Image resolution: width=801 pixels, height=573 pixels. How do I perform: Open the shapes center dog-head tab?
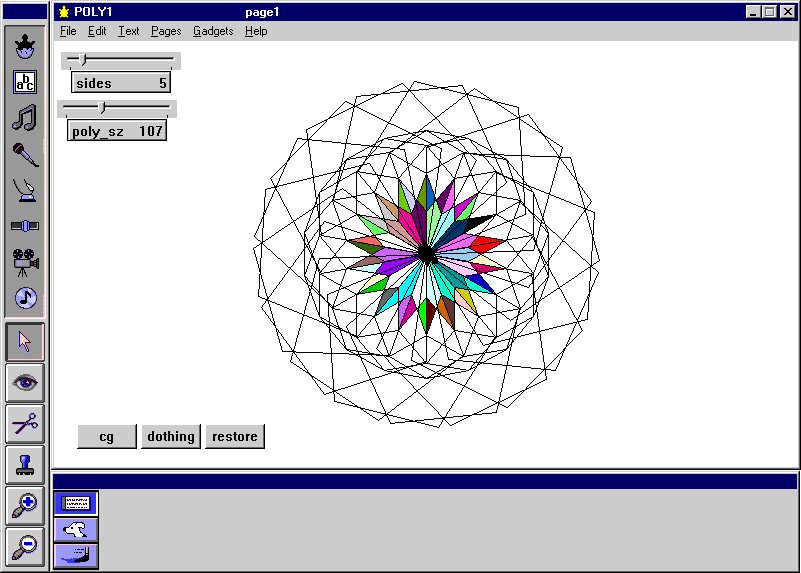(x=76, y=530)
